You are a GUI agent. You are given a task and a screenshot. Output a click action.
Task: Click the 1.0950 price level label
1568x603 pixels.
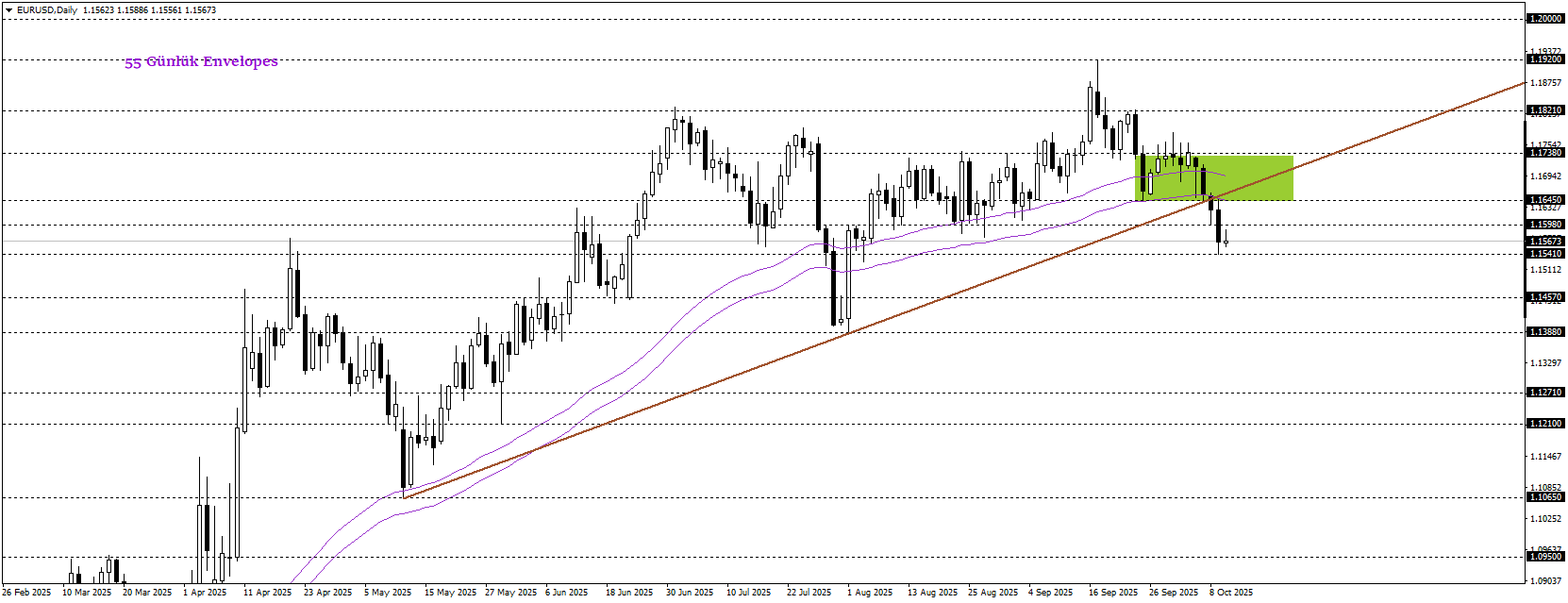point(1545,557)
